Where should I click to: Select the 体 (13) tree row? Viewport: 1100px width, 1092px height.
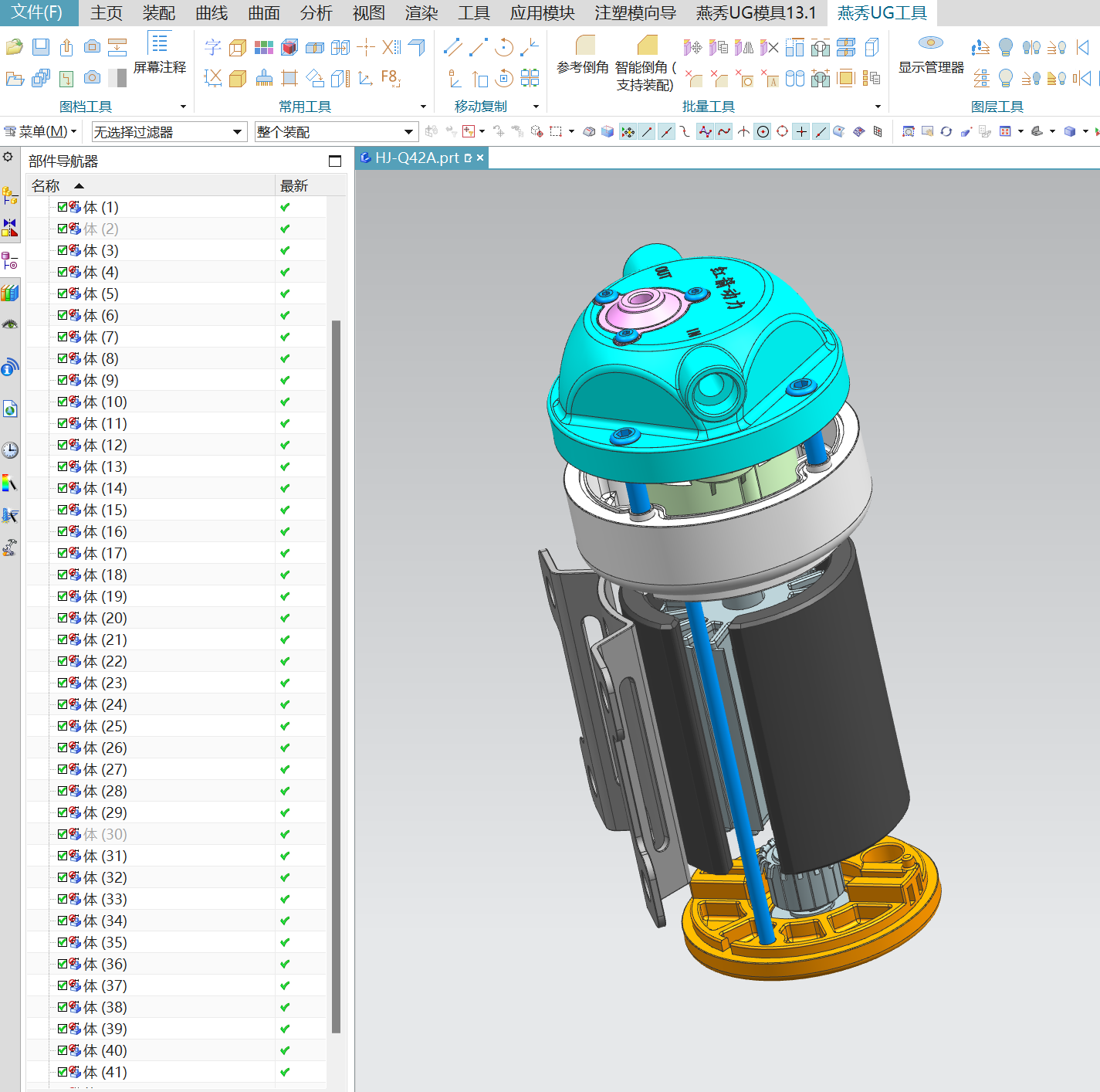pyautogui.click(x=177, y=466)
